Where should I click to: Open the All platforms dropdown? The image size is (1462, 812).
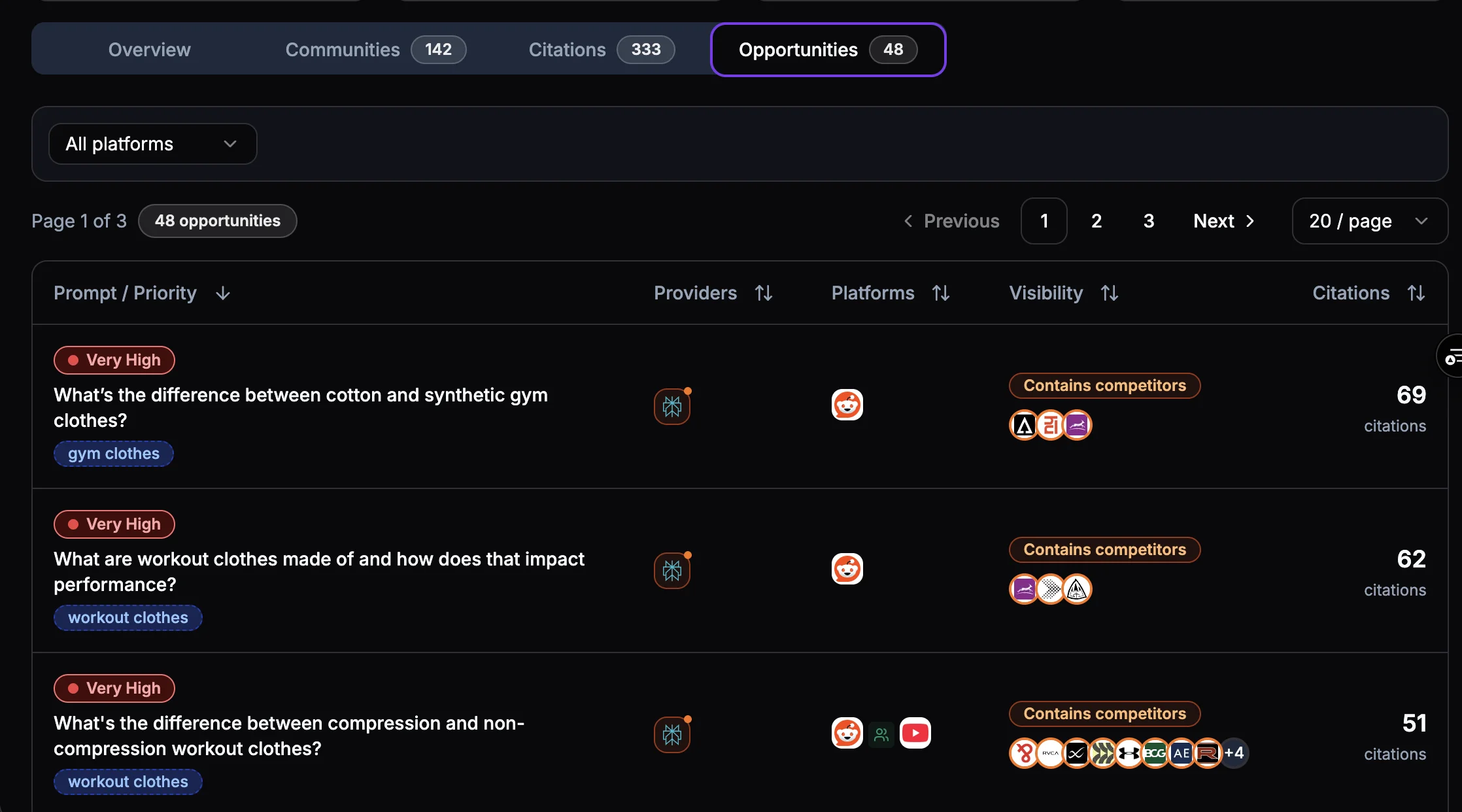click(152, 144)
